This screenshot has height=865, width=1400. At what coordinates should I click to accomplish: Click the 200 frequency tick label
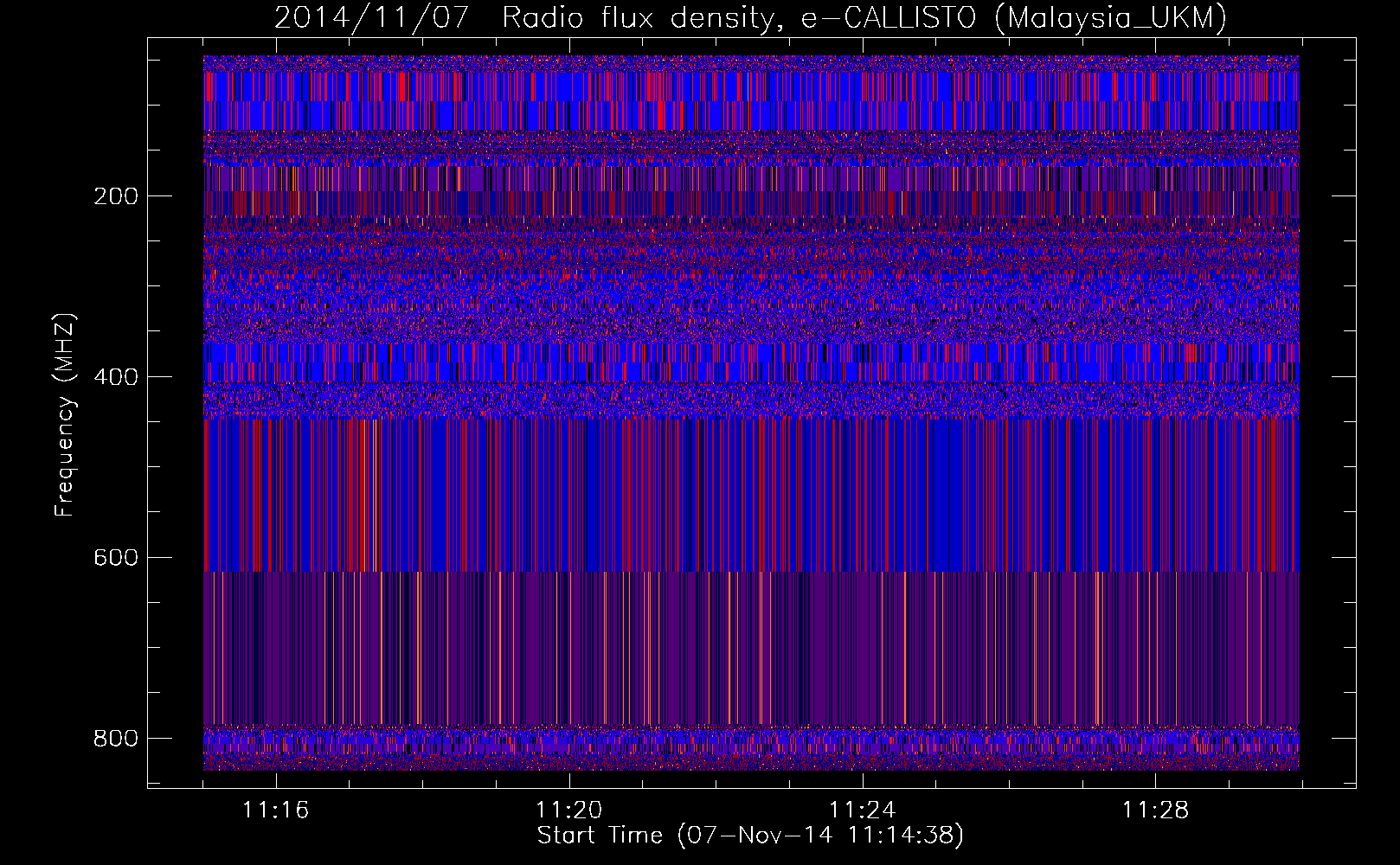(116, 196)
